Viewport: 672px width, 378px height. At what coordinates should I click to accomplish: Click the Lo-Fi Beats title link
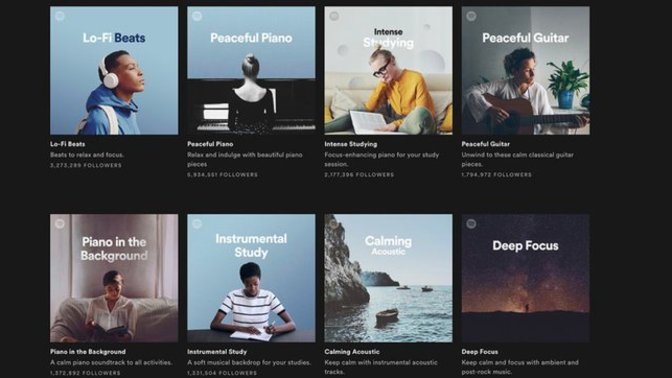(68, 144)
